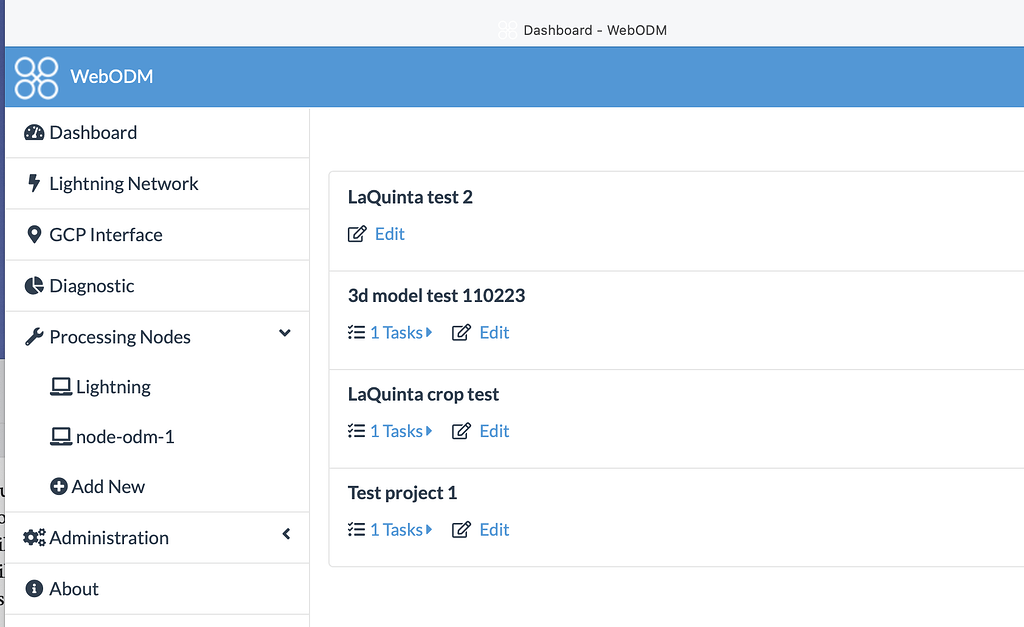Click the WebODM logo icon
The height and width of the screenshot is (627, 1024).
pos(36,77)
